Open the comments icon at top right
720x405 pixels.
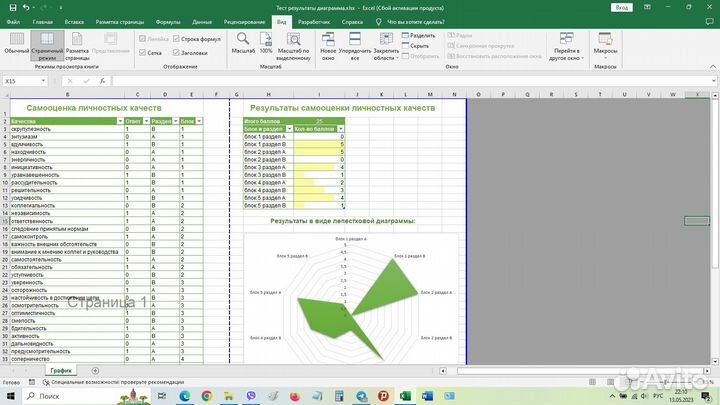point(709,22)
